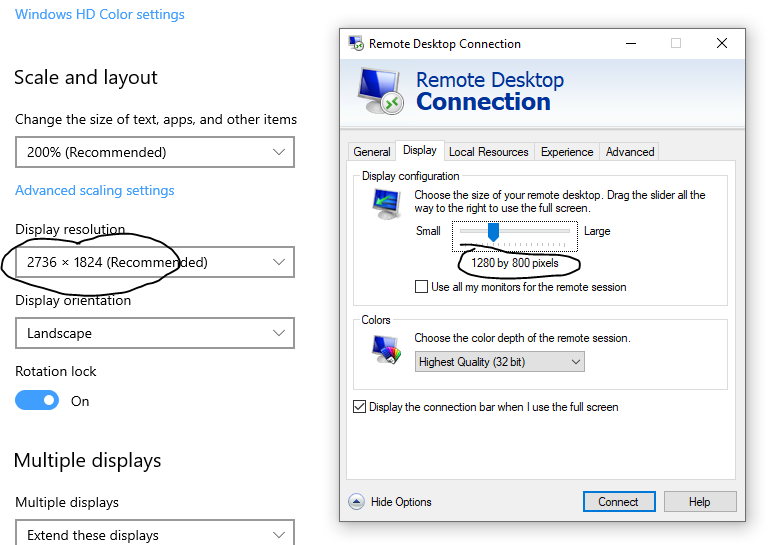This screenshot has width=773, height=545.
Task: Toggle the Rotation lock switch
Action: click(x=37, y=400)
